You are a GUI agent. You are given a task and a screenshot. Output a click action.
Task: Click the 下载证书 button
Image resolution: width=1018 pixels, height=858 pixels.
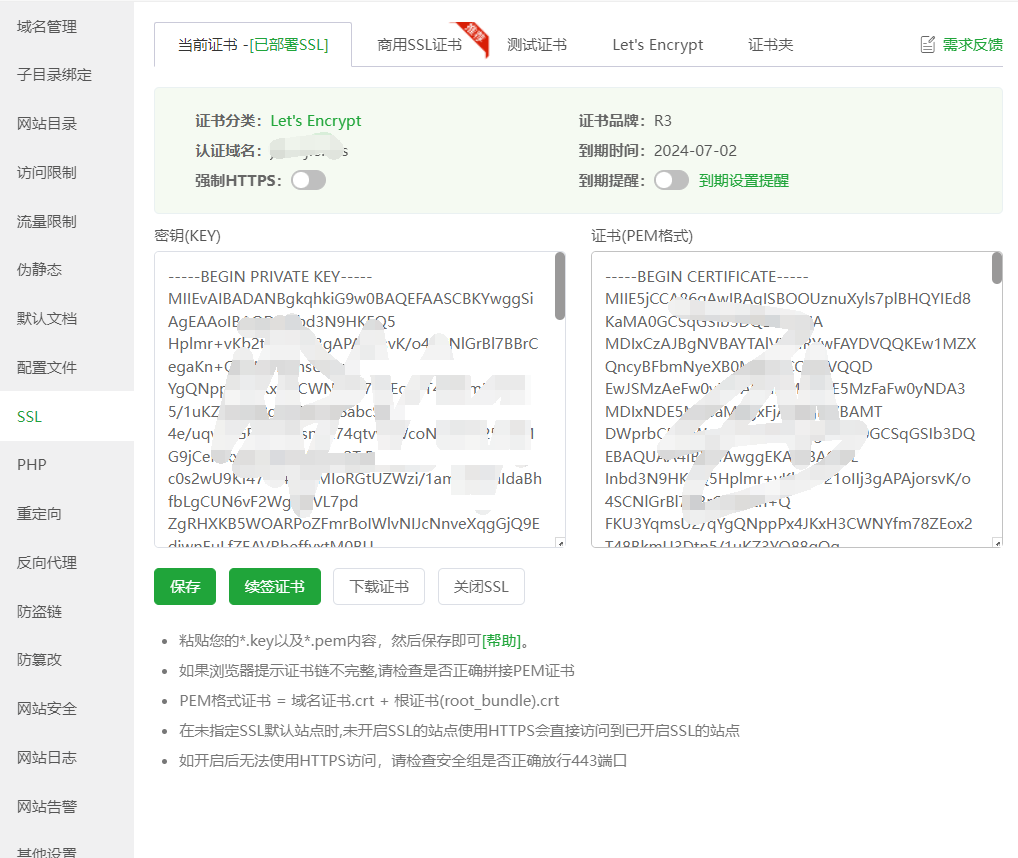(378, 587)
